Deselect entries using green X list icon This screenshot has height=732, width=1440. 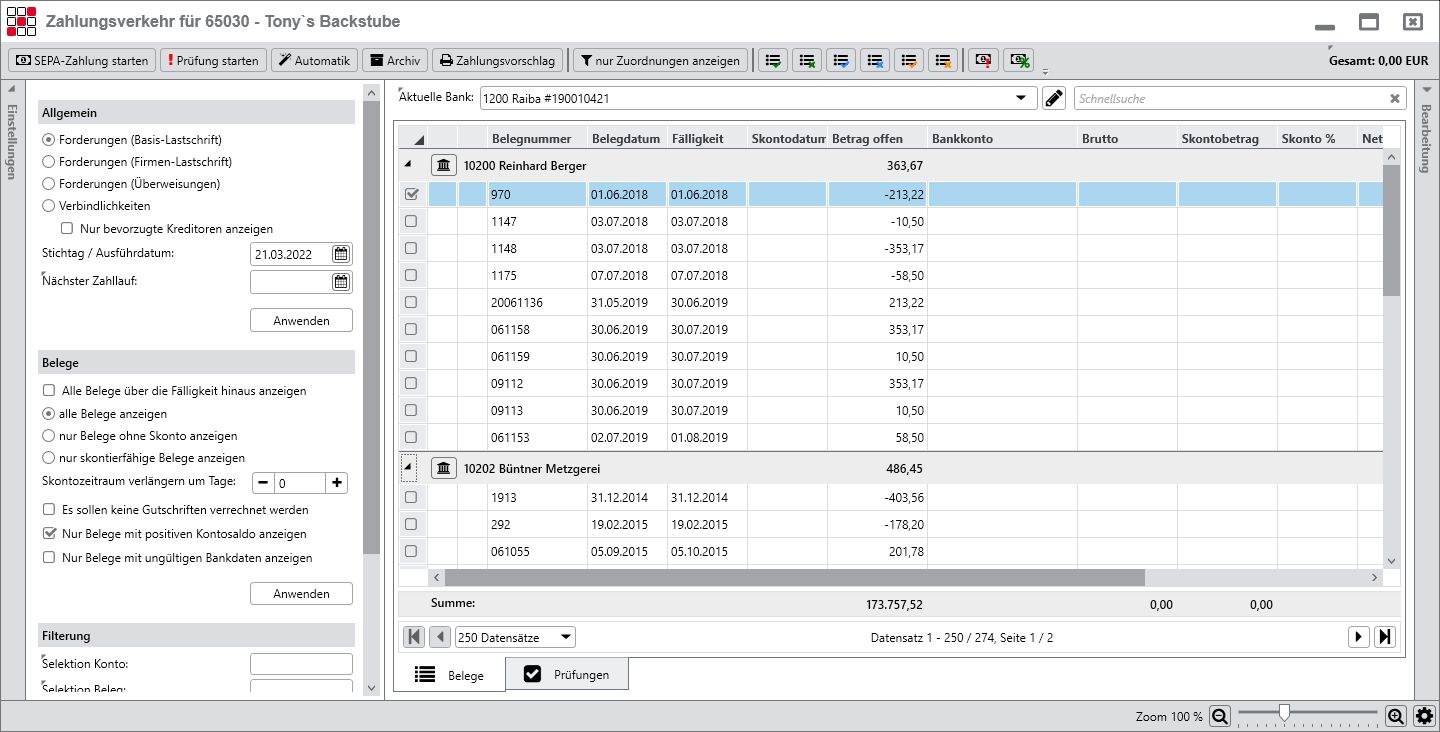coord(807,60)
